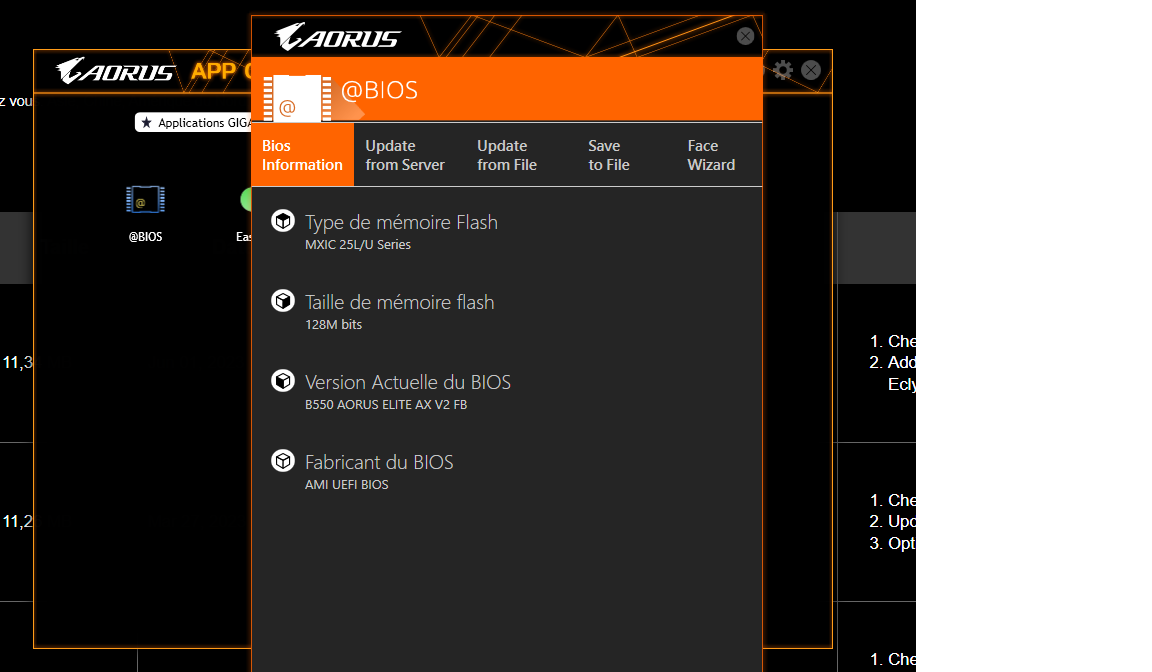The image size is (1152, 672).
Task: Click the AORUS logo in App Center
Action: click(x=115, y=71)
